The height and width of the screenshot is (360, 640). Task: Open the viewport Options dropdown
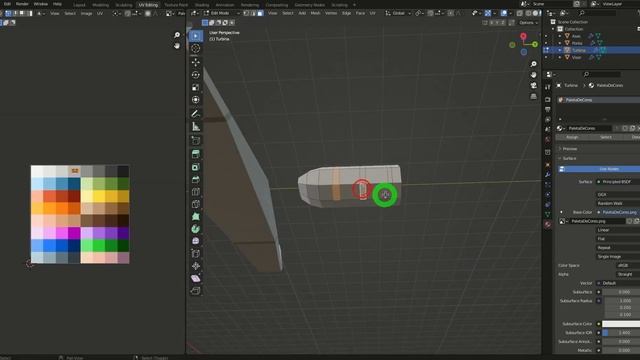tap(529, 22)
